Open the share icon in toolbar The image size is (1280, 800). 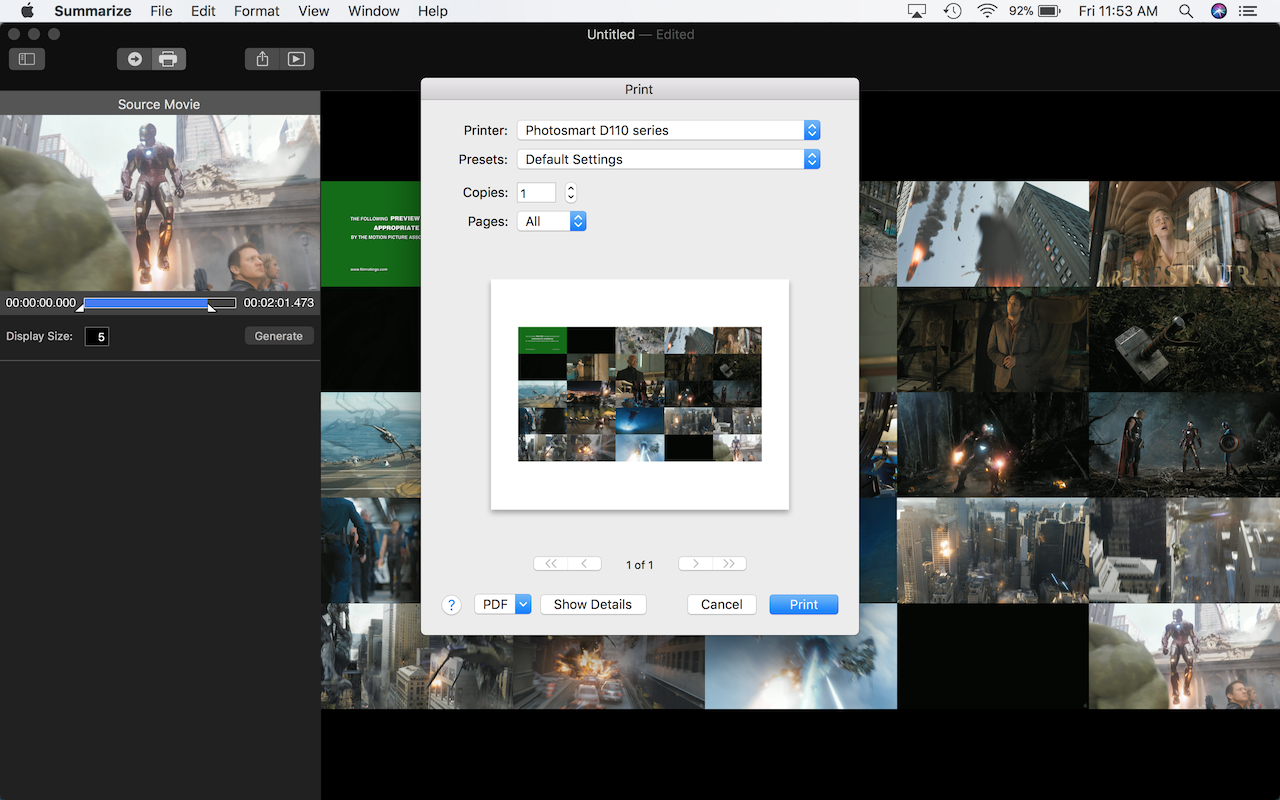pyautogui.click(x=262, y=59)
